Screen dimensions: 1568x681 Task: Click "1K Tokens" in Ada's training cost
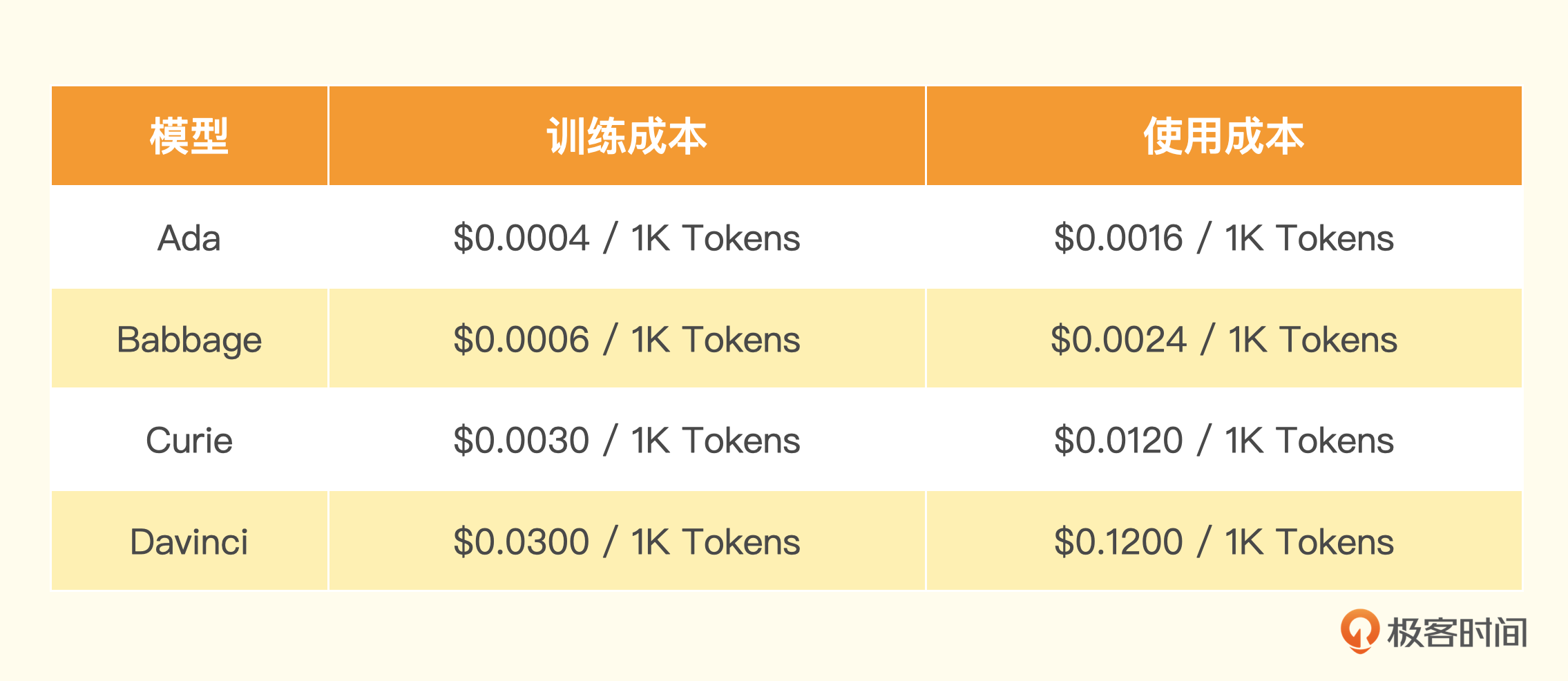tap(716, 238)
